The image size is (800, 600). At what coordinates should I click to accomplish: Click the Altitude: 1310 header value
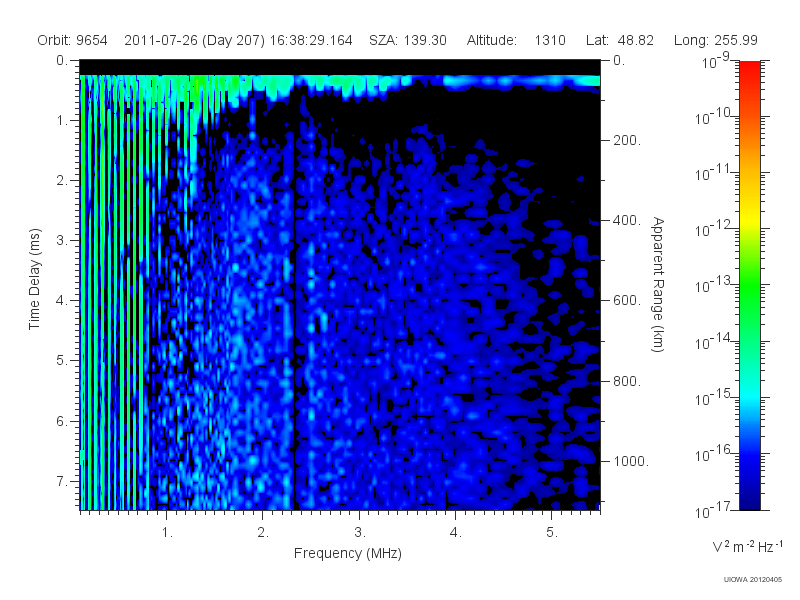click(x=516, y=40)
